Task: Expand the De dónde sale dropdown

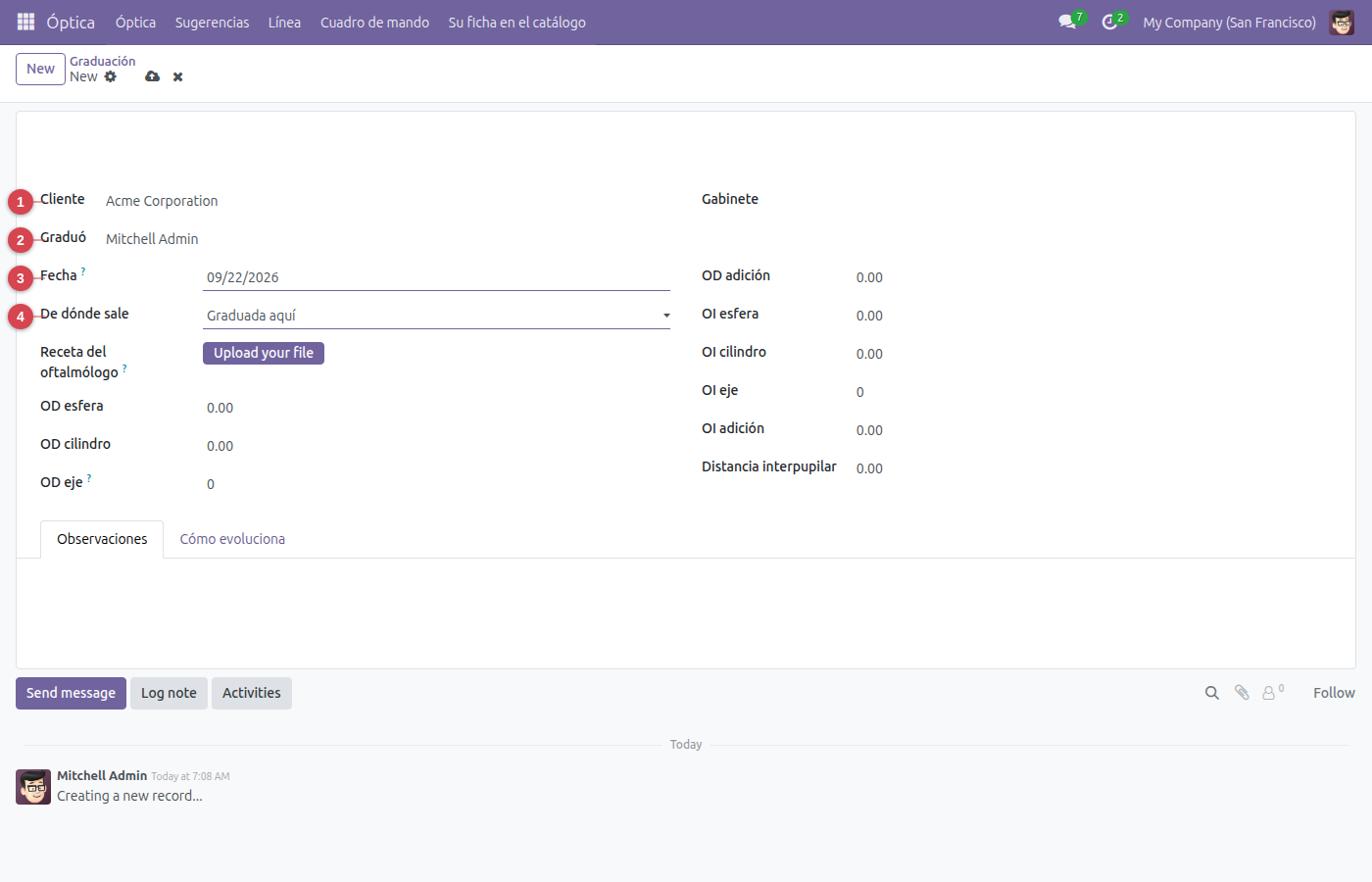Action: click(436, 316)
